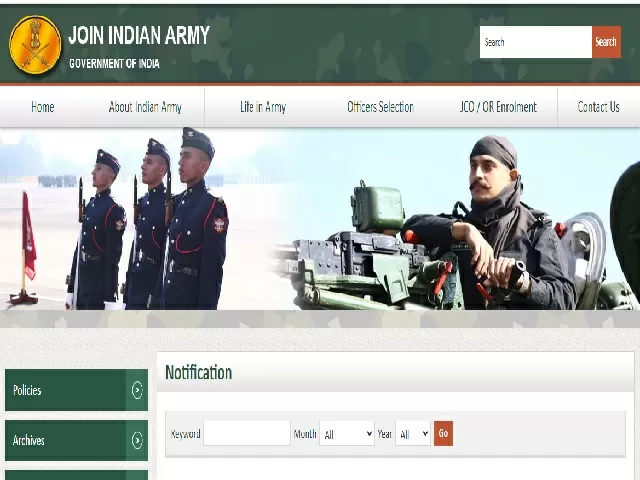Screen dimensions: 640x480
Task: Open About Indian Army menu
Action: (x=145, y=107)
